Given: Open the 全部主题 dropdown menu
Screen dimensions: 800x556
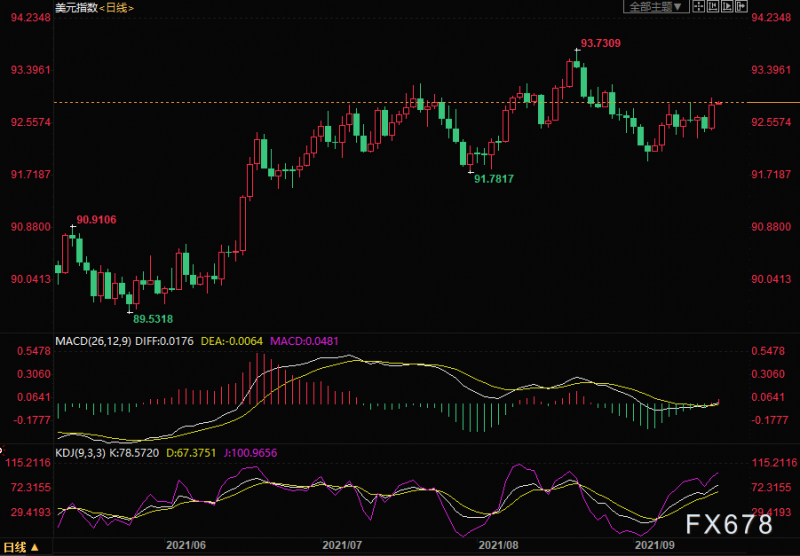Looking at the screenshot, I should pos(656,7).
